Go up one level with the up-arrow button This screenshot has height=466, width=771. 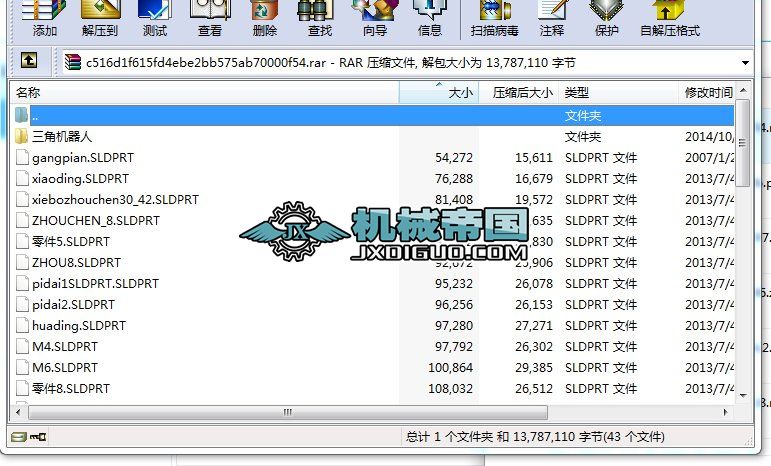[x=29, y=61]
